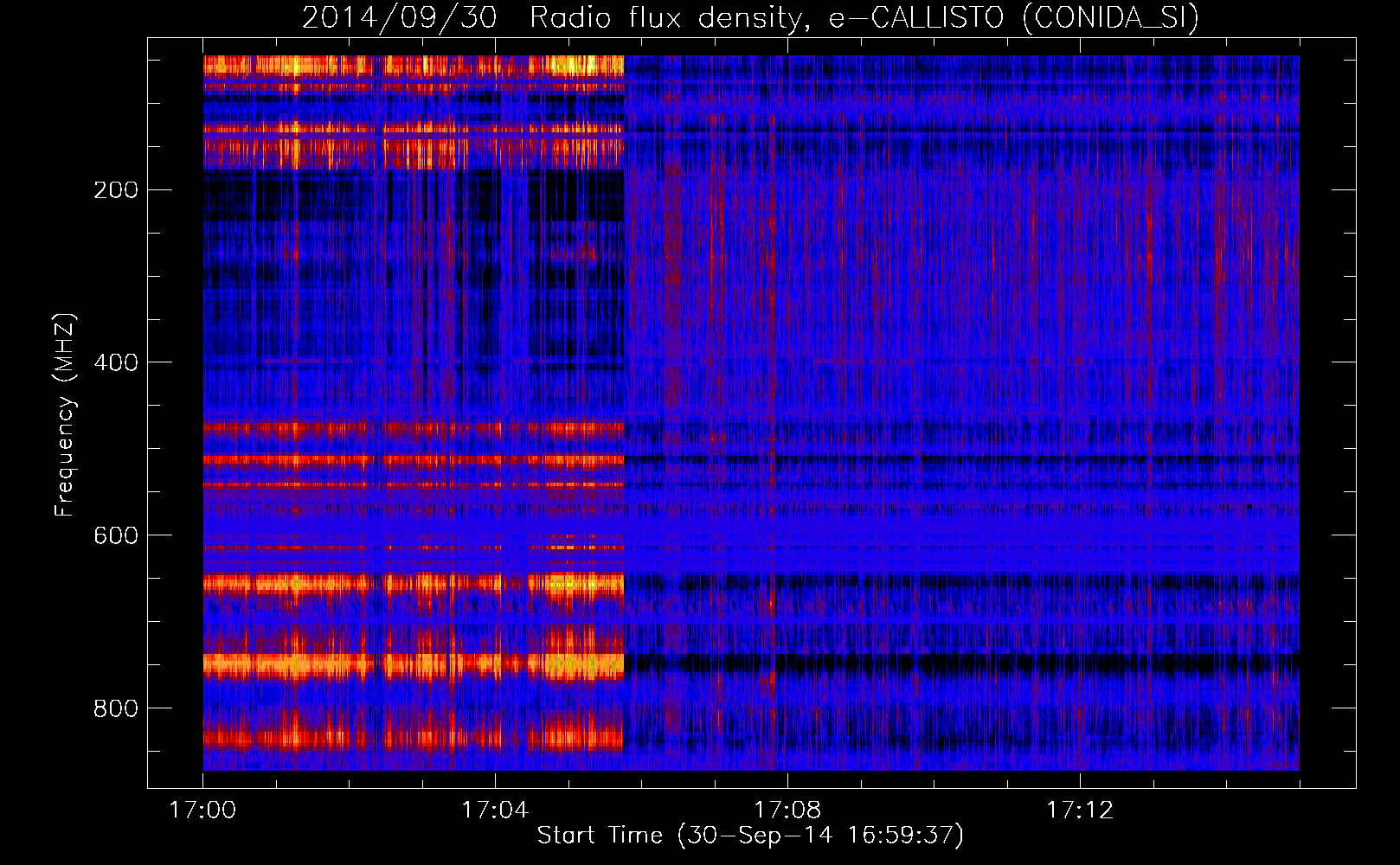This screenshot has width=1400, height=865.
Task: Click the 200 MHz frequency tick label
Action: pos(116,189)
